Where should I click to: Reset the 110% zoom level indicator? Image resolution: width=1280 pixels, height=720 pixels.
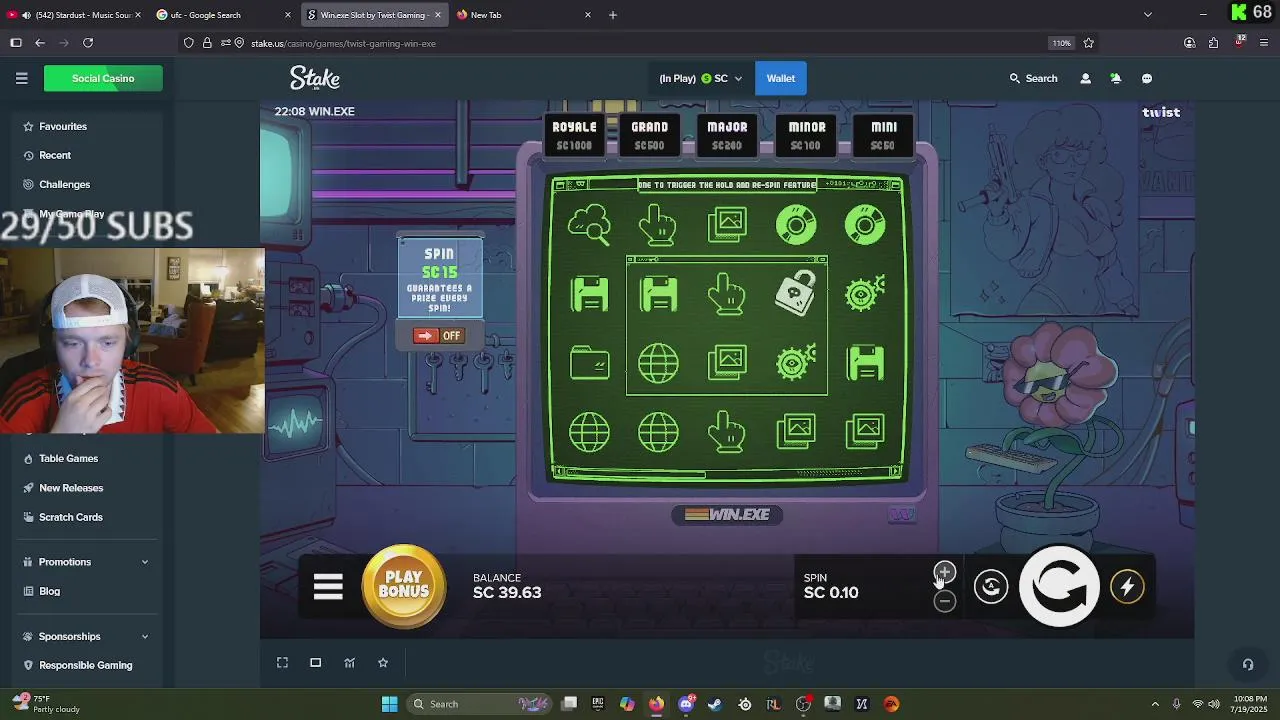(x=1061, y=43)
